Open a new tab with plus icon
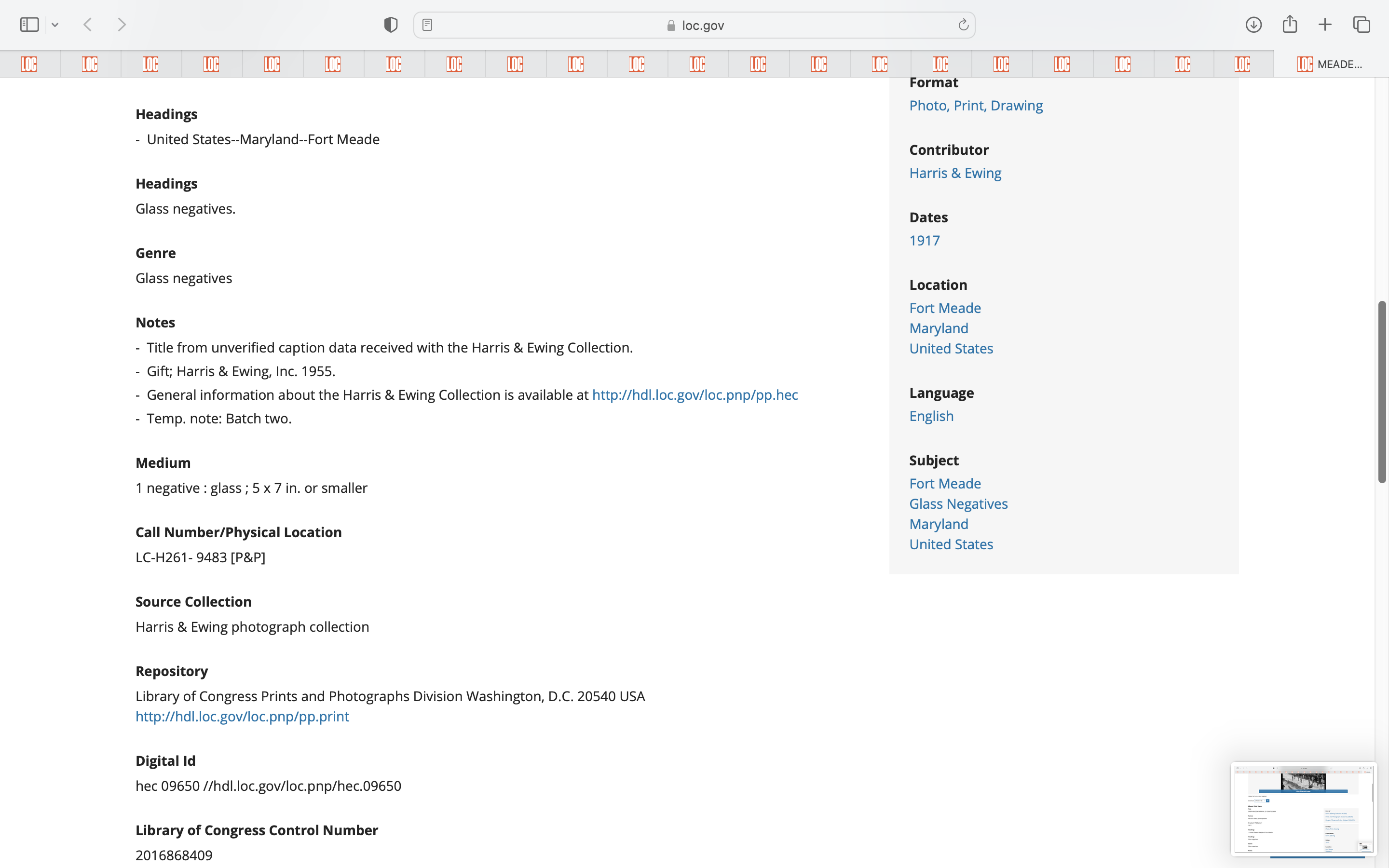The image size is (1389, 868). [x=1325, y=25]
